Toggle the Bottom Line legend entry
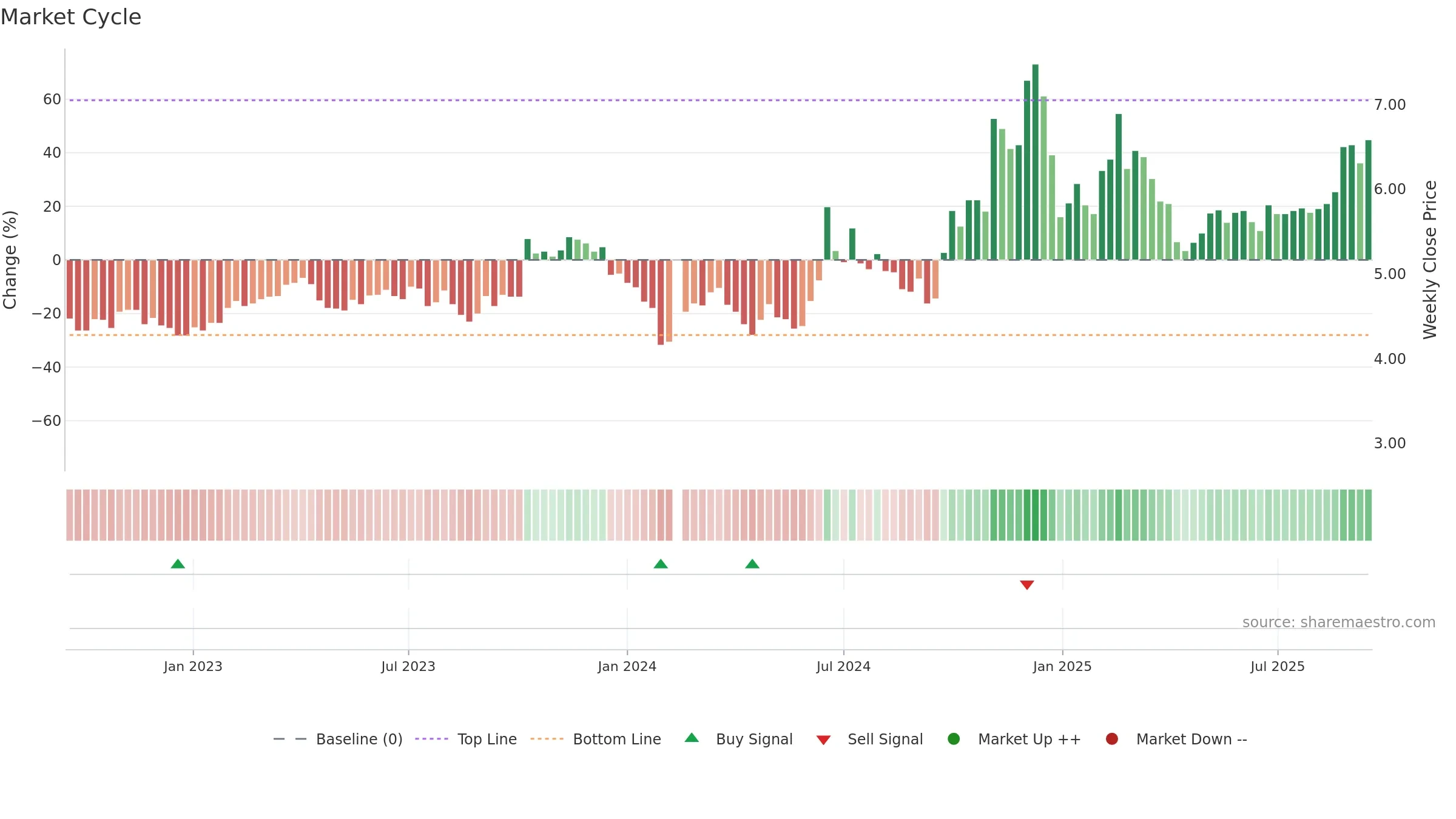Image resolution: width=1456 pixels, height=819 pixels. click(x=596, y=739)
